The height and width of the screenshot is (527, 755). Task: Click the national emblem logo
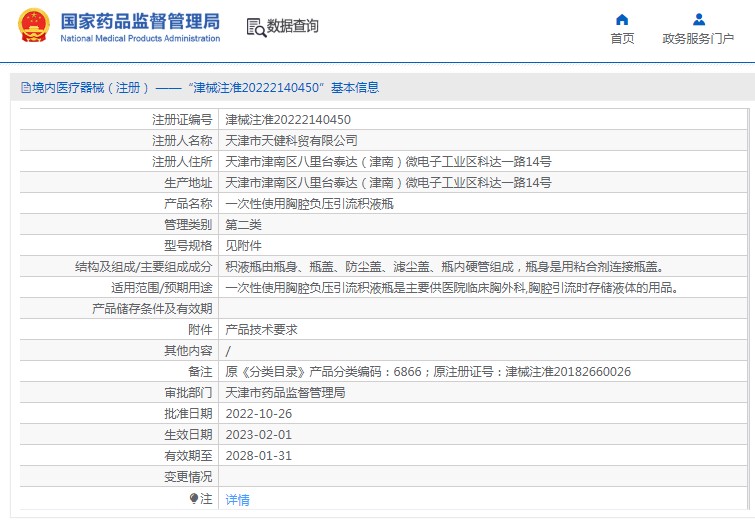[34, 25]
